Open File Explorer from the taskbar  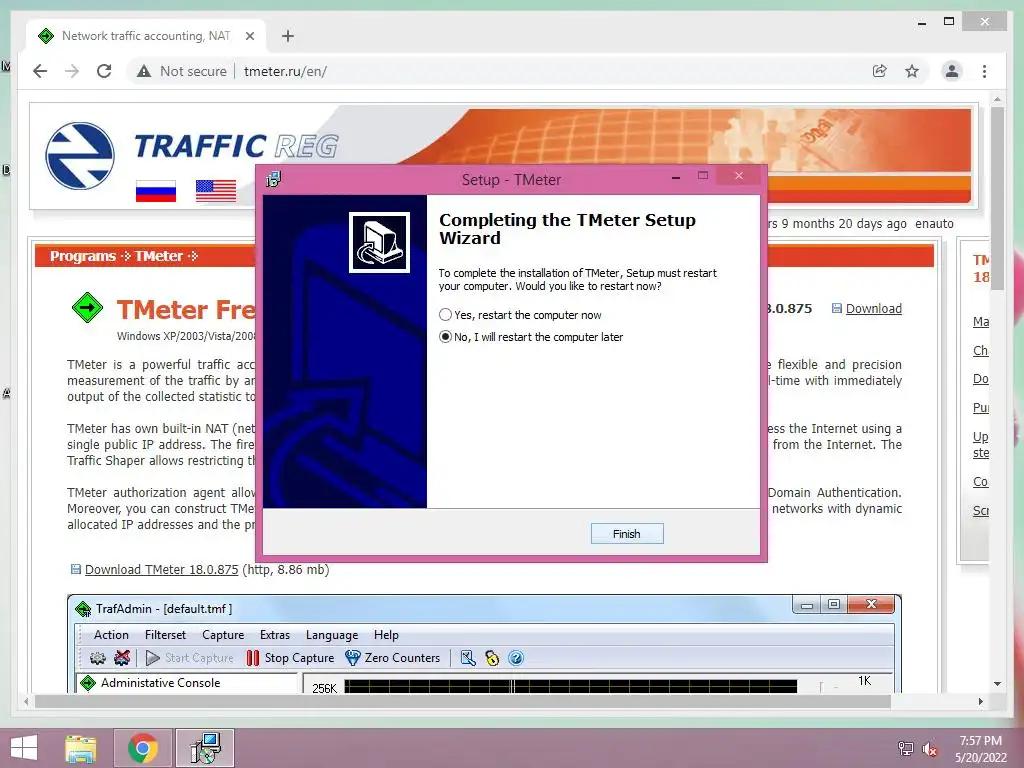pos(81,748)
